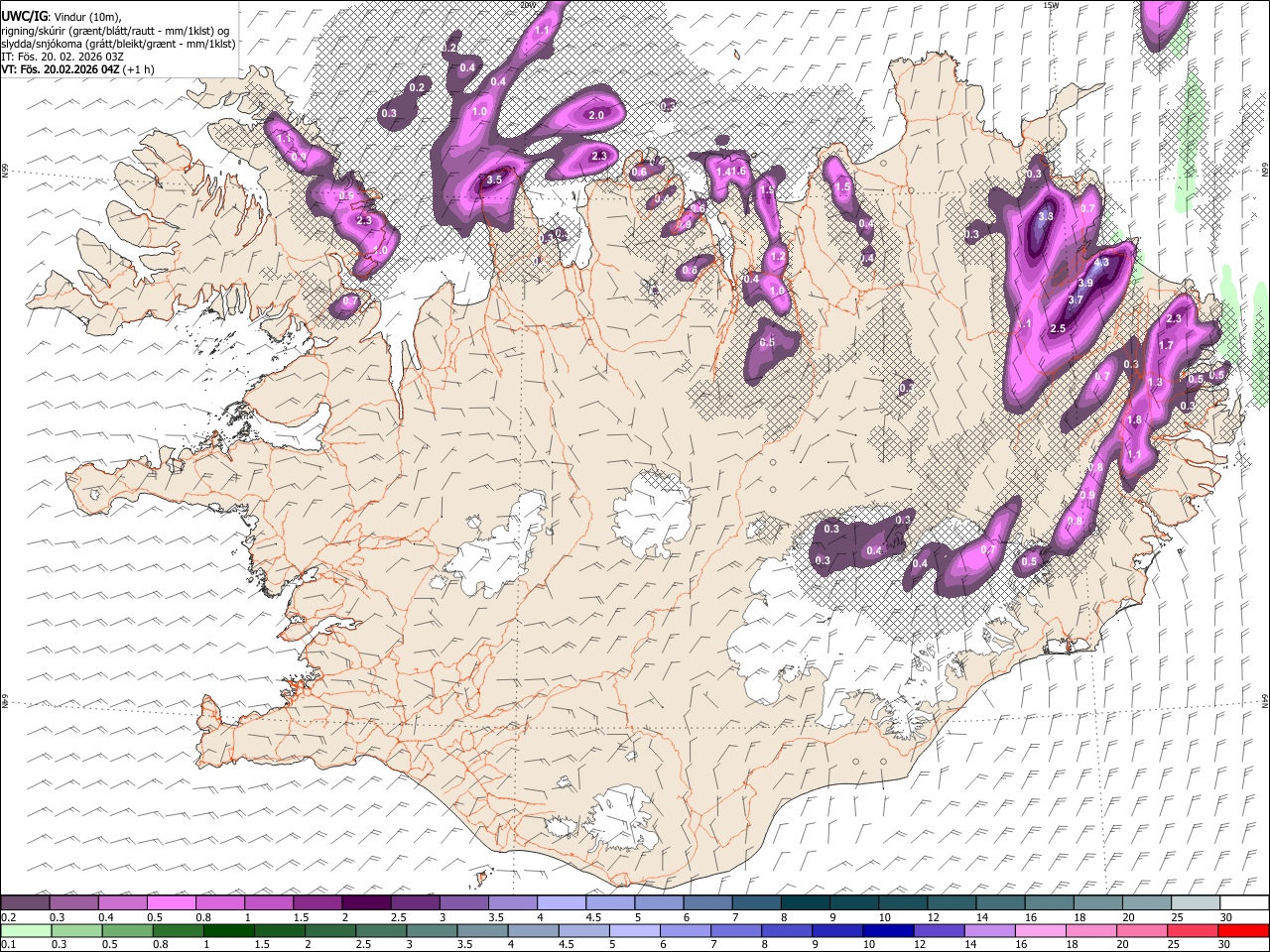Click the light lavender snow swatch at 4
Screen dimensions: 1270x952
click(x=560, y=903)
